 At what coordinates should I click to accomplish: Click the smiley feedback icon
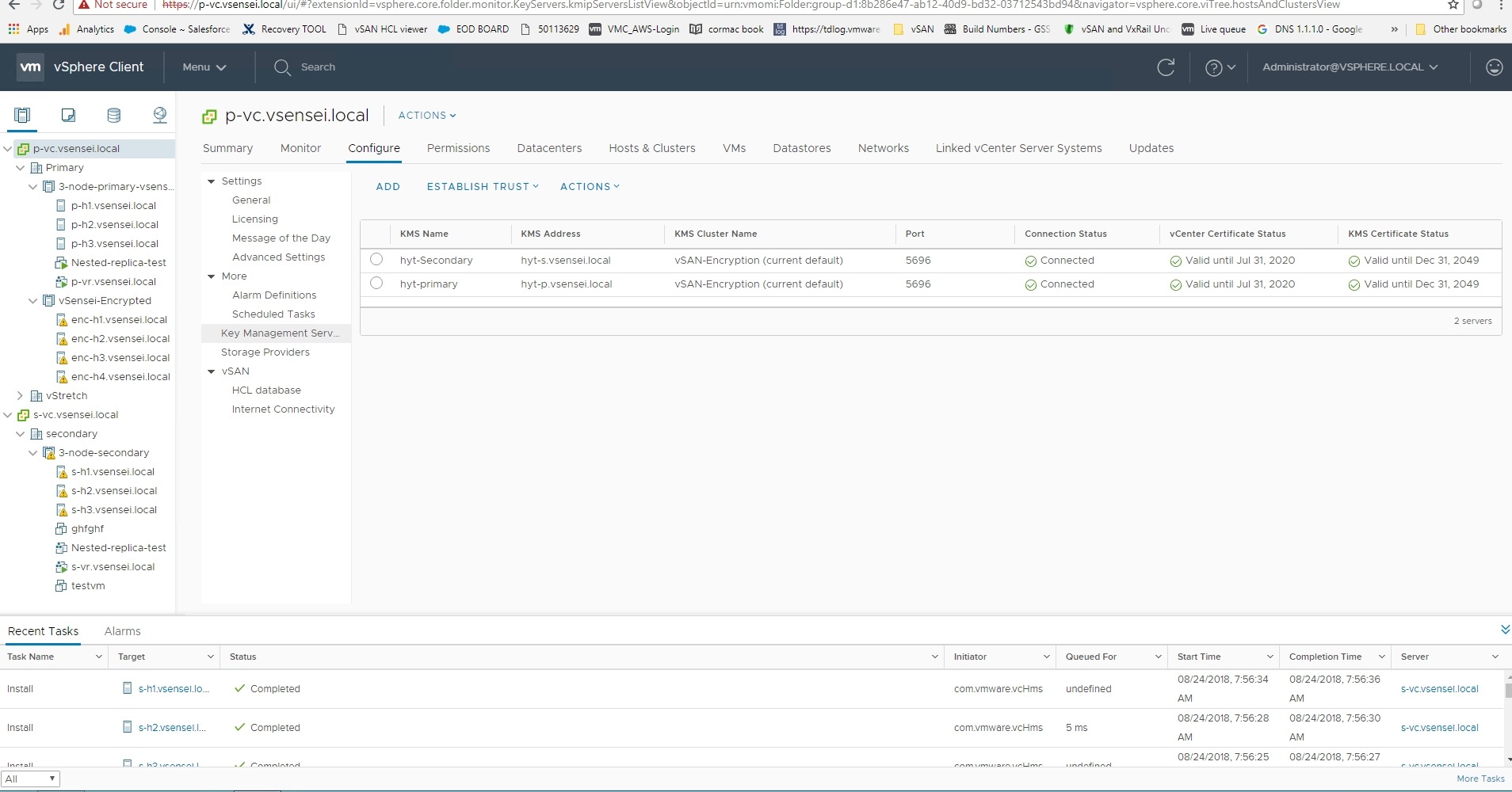click(x=1494, y=67)
